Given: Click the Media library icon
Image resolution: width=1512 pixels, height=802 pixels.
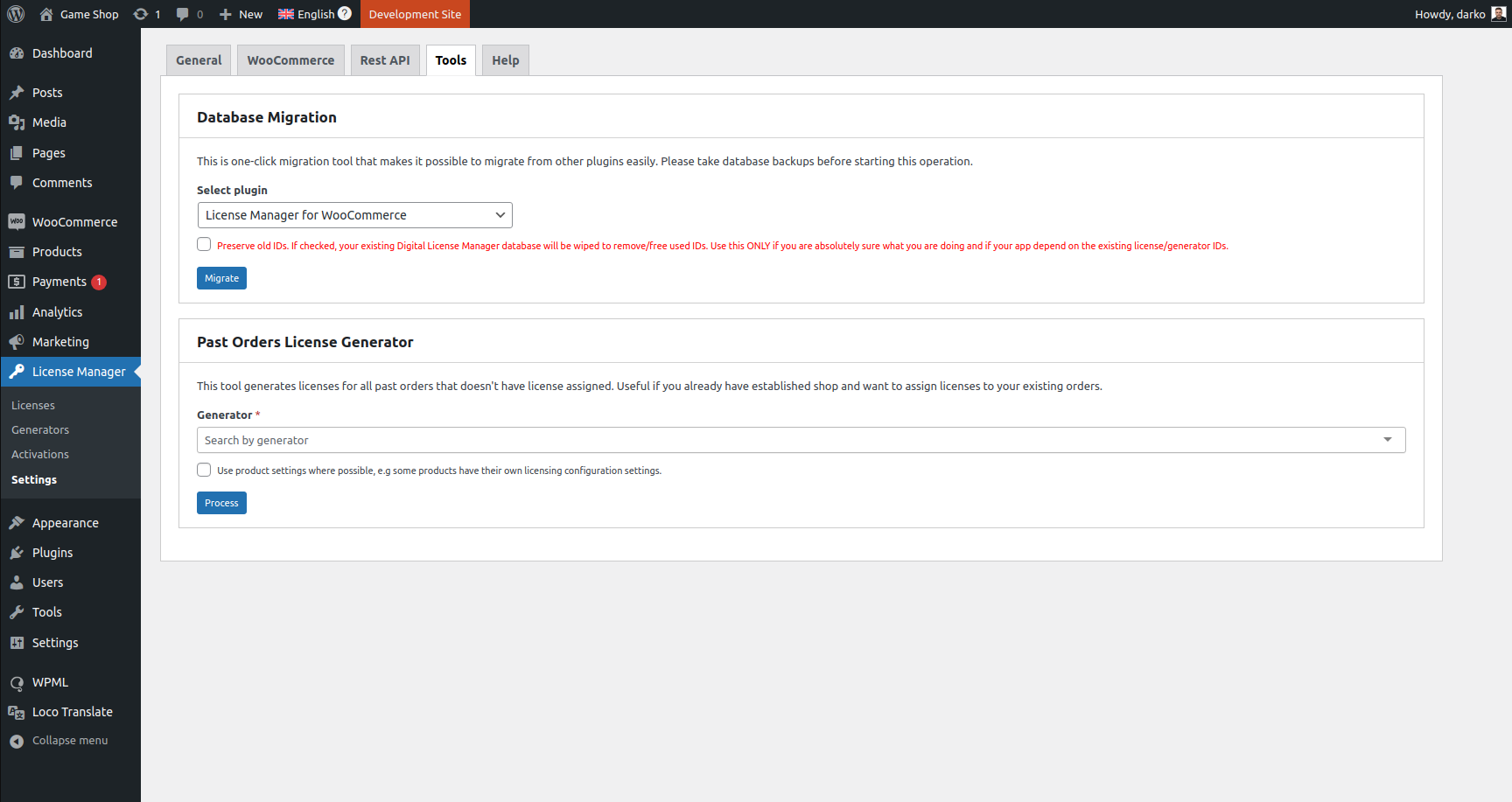Looking at the screenshot, I should point(17,122).
